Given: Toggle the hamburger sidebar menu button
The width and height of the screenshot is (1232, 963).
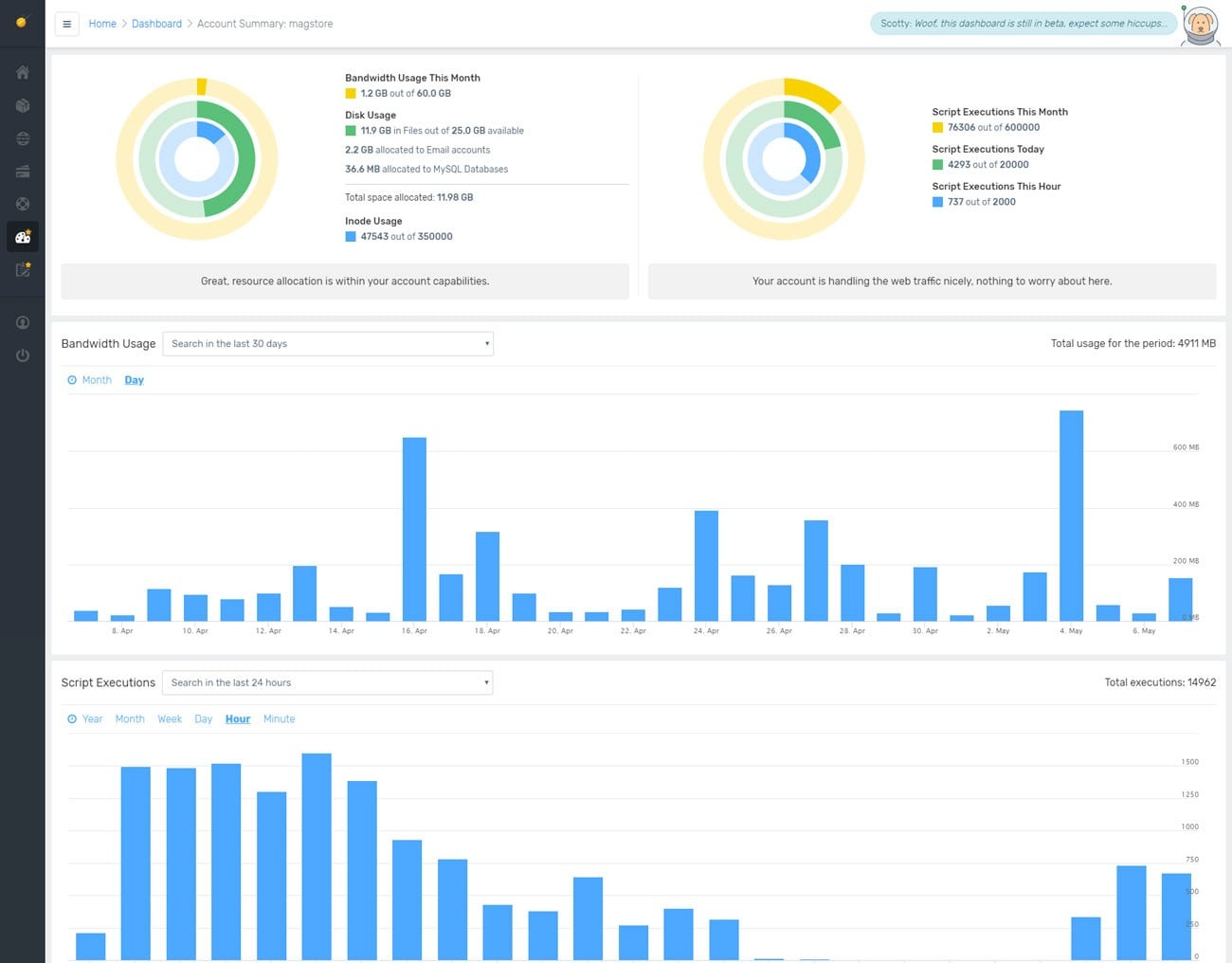Looking at the screenshot, I should click(x=66, y=24).
